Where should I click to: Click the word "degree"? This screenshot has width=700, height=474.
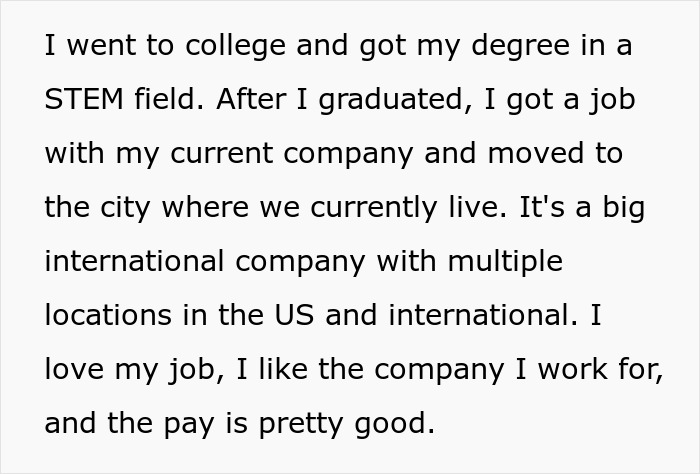(499, 47)
